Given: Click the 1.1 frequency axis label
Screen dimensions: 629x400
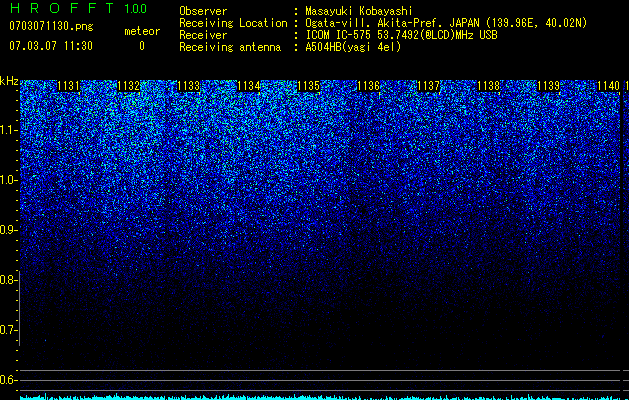Looking at the screenshot, I should (x=8, y=130).
